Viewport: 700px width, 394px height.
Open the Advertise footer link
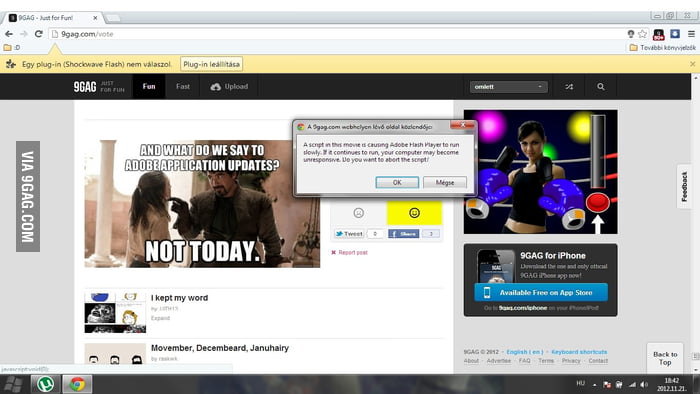pyautogui.click(x=499, y=361)
